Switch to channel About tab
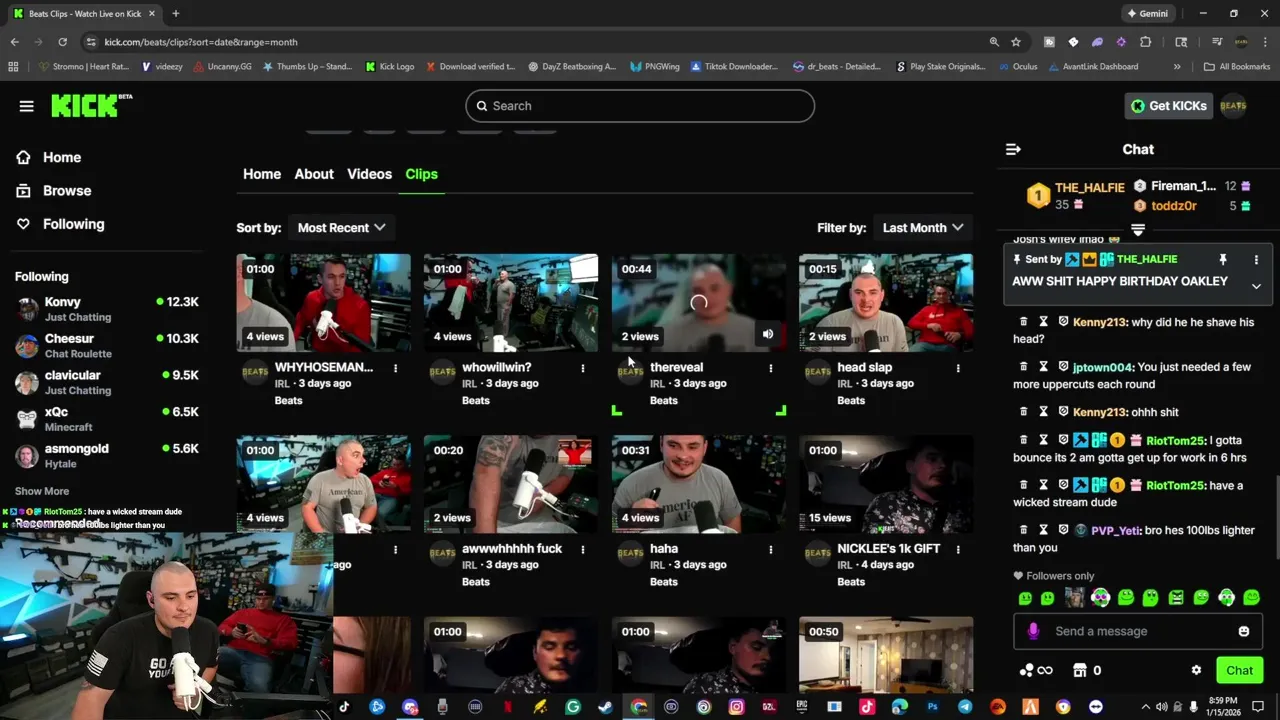This screenshot has height=720, width=1280. [x=314, y=174]
